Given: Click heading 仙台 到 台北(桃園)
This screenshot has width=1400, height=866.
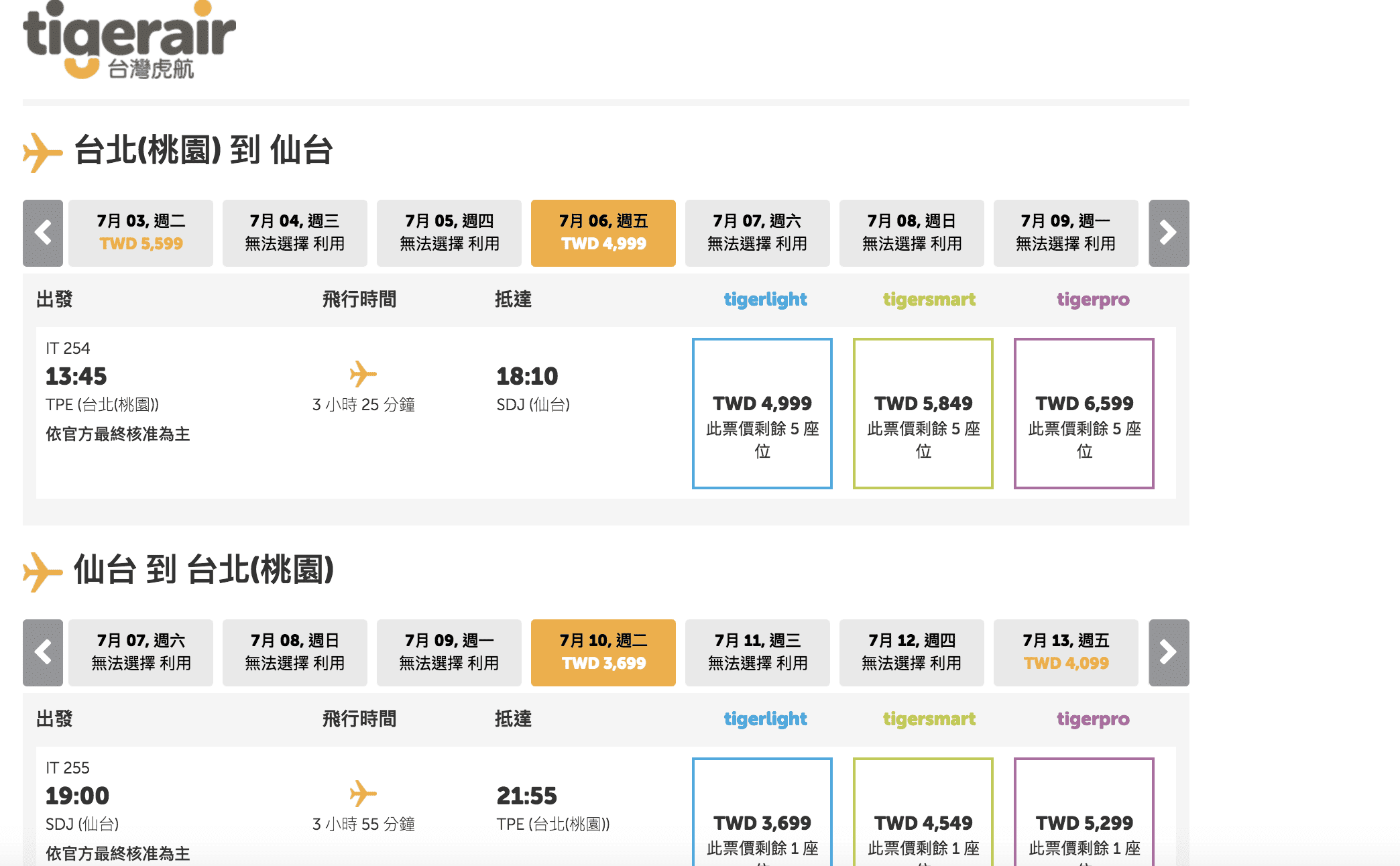Looking at the screenshot, I should (203, 569).
